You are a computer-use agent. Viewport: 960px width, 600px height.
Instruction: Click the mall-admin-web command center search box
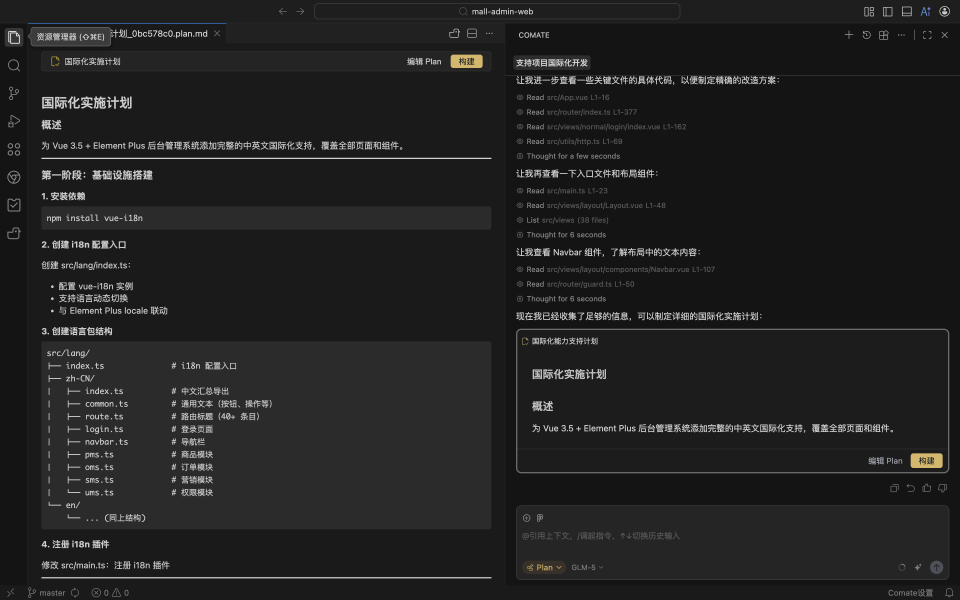point(497,11)
